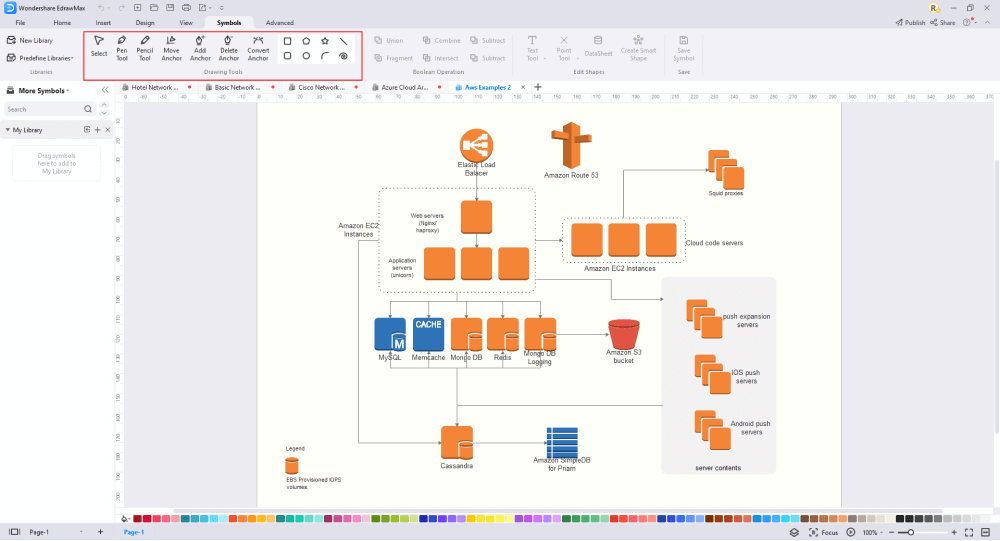This screenshot has height=541, width=1000.
Task: Open the layers icon in status bar
Action: point(794,532)
